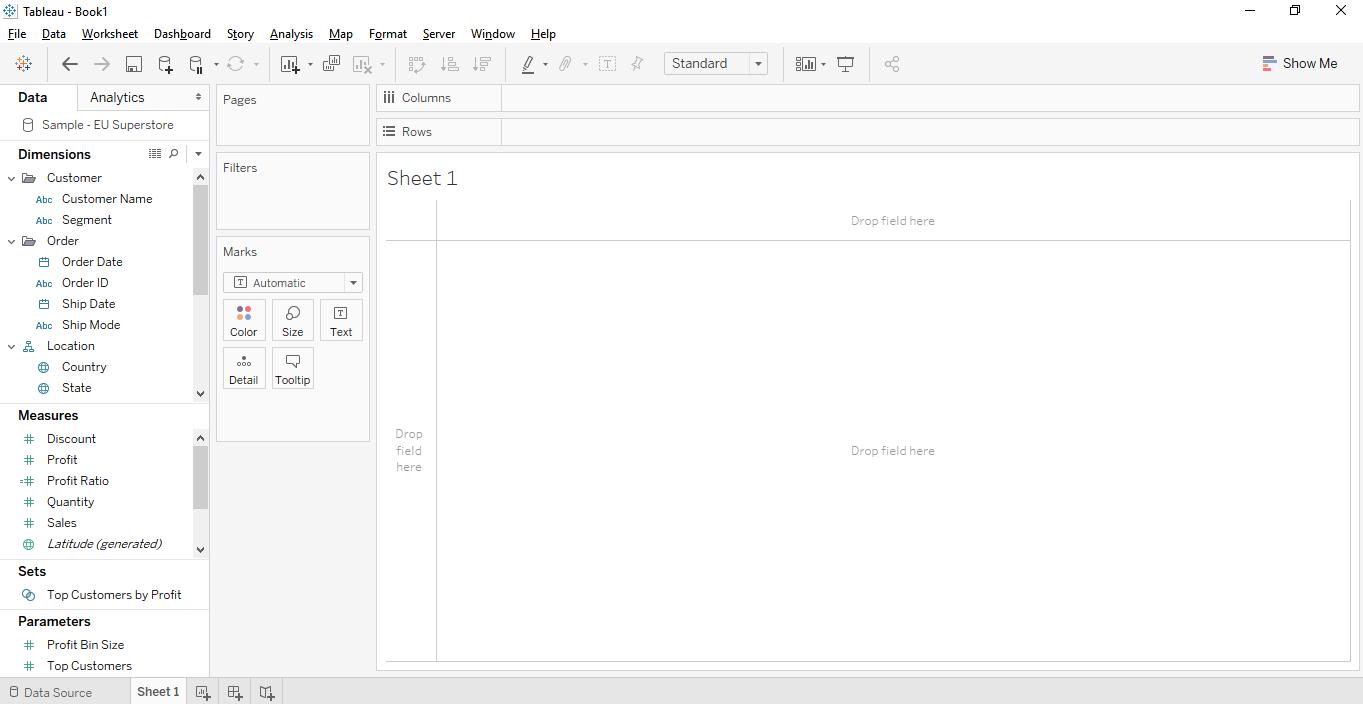Pin the view with the pushpin icon

click(637, 63)
